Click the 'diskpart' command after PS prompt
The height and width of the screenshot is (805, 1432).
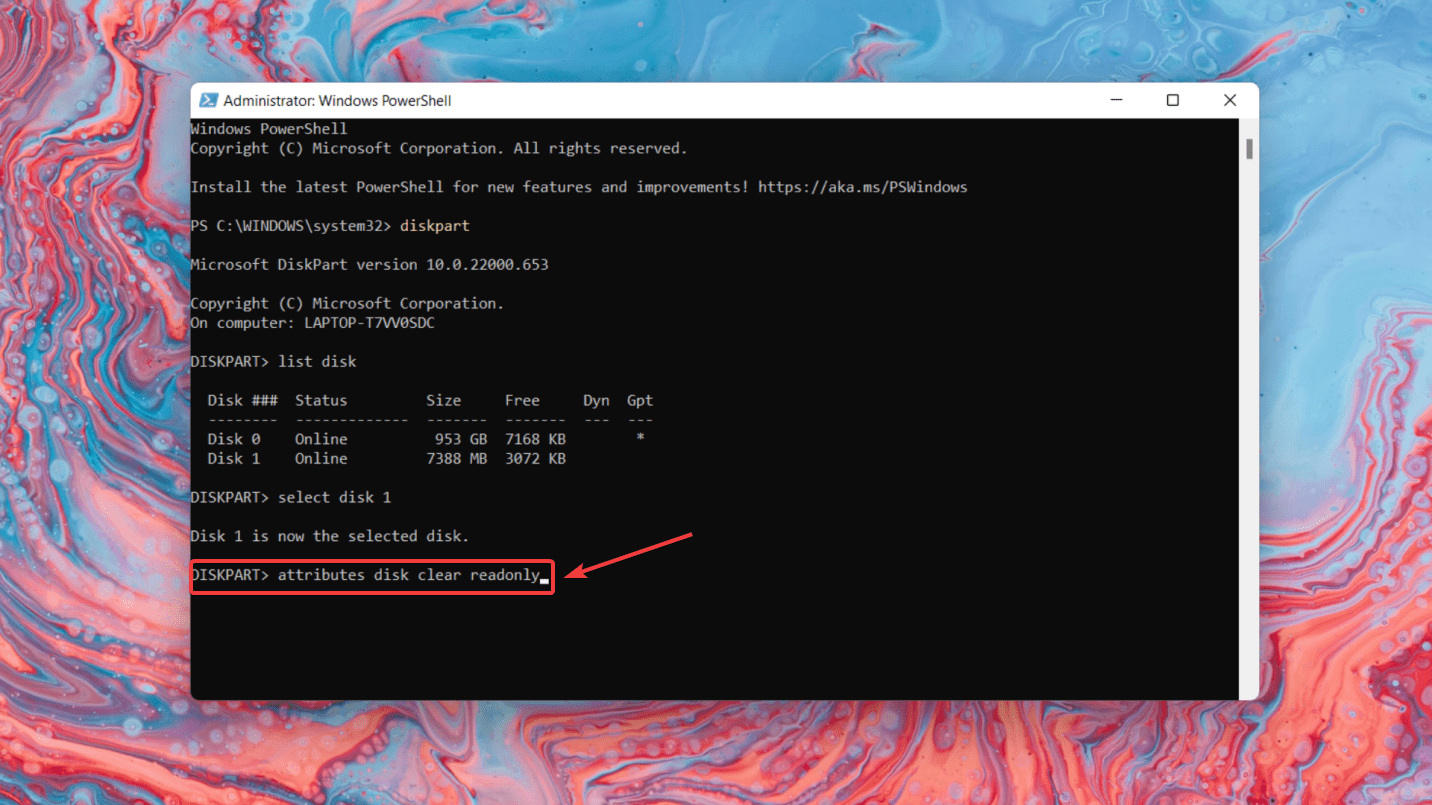(435, 226)
